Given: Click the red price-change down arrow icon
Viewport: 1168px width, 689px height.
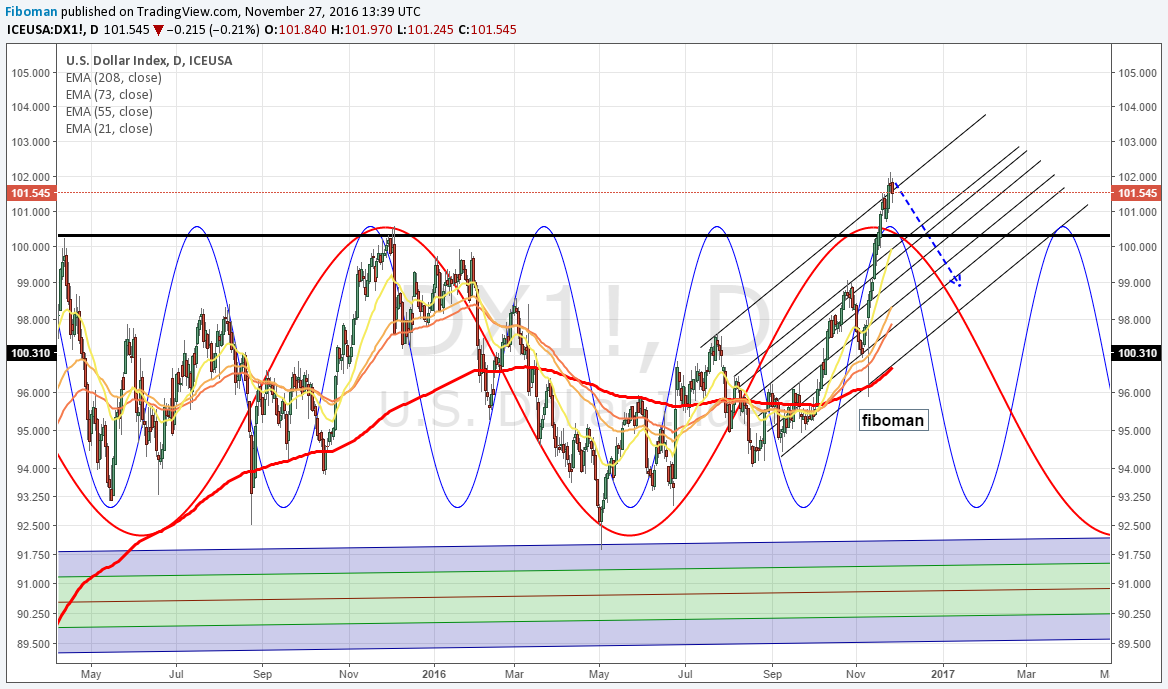Looking at the screenshot, I should click(x=158, y=29).
